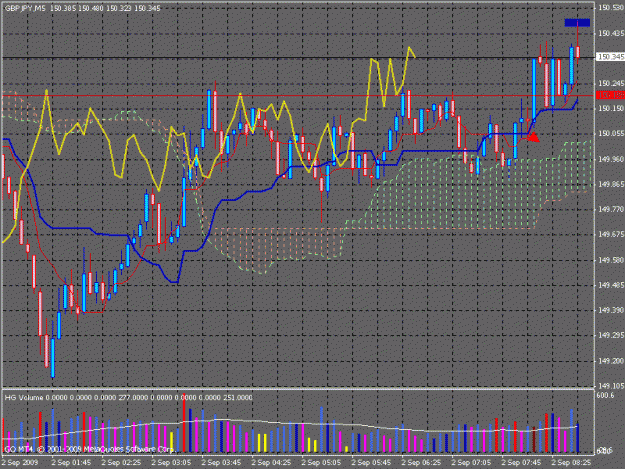Click the red triangle signal marker on chart

[x=533, y=137]
